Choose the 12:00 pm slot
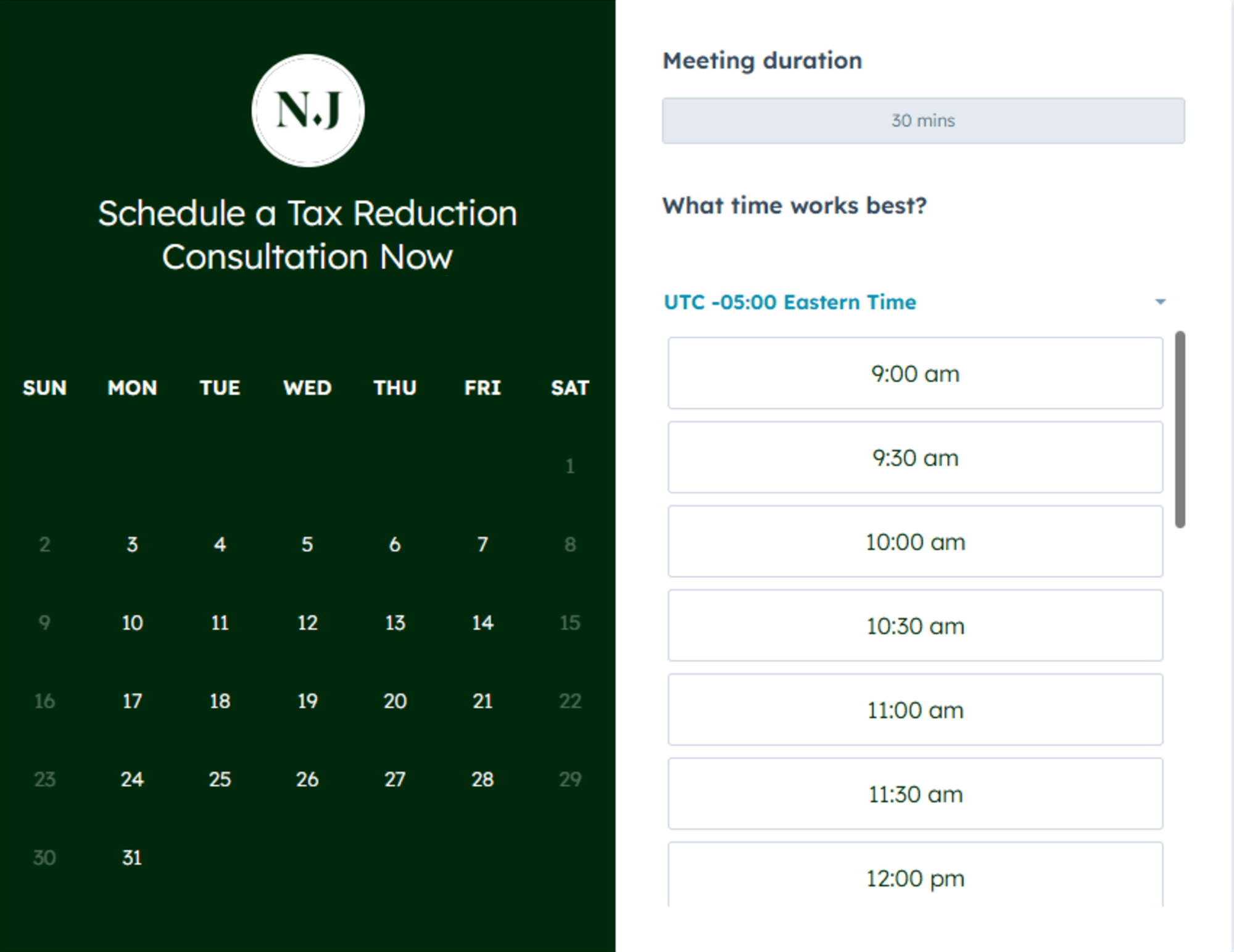The image size is (1234, 952). (915, 875)
